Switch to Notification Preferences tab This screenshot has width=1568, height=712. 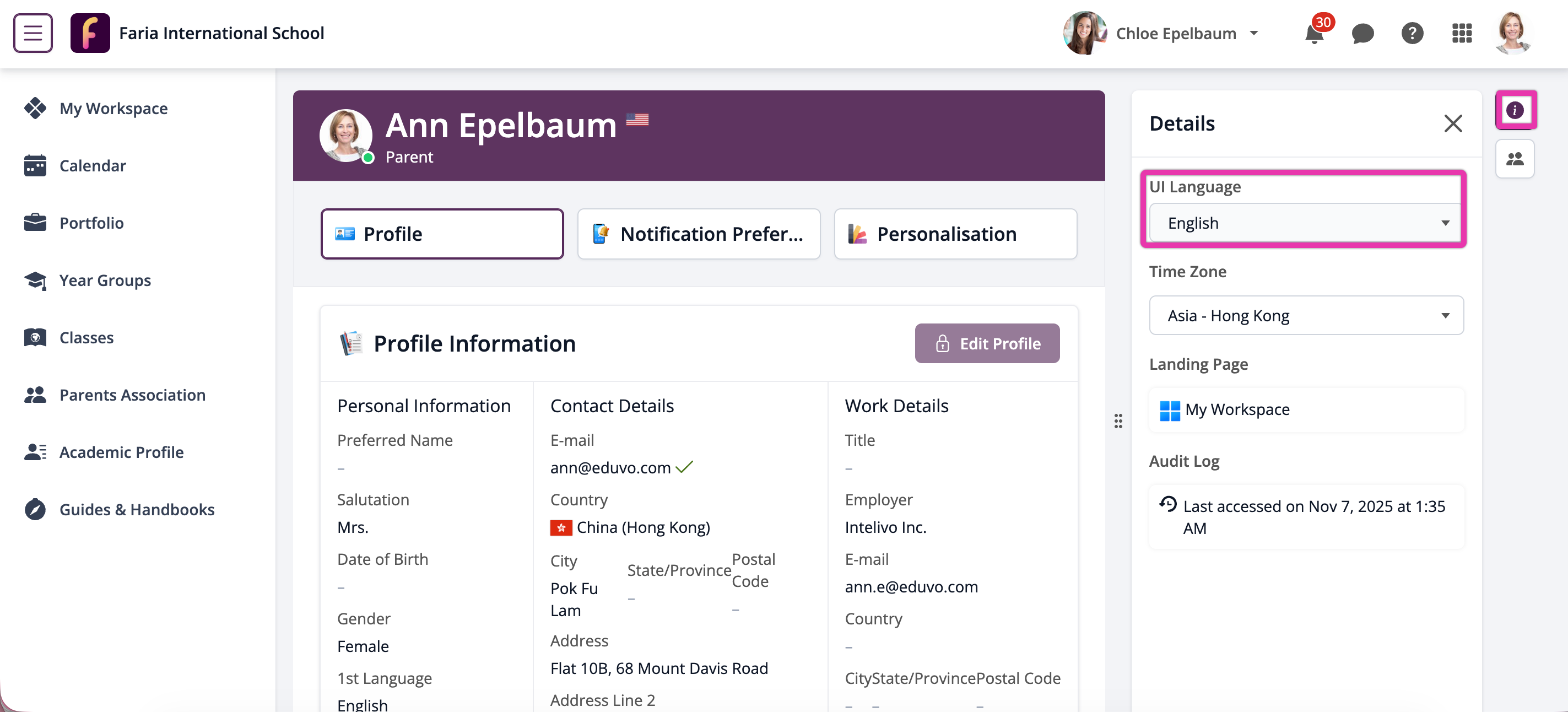click(x=698, y=235)
